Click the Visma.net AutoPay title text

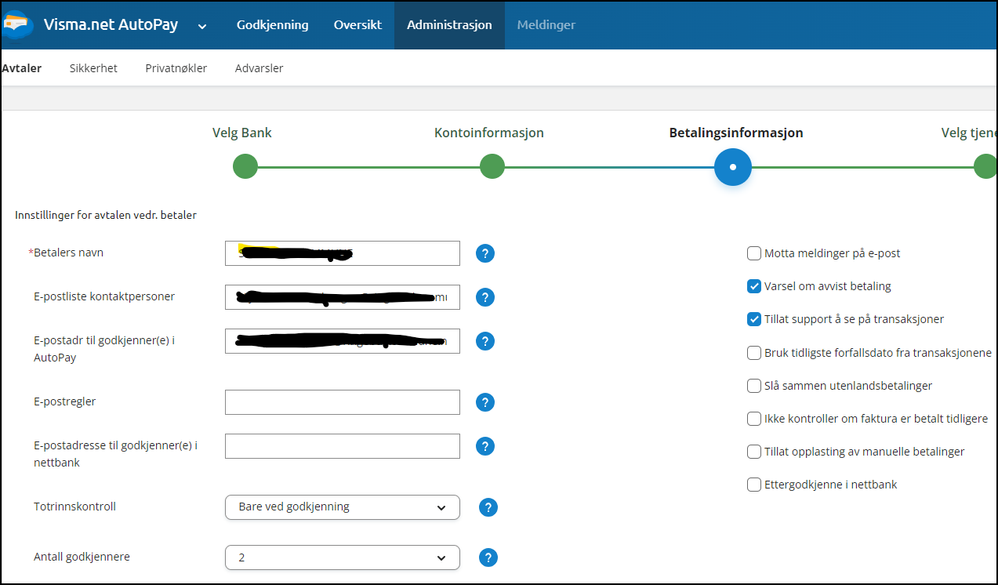(111, 25)
